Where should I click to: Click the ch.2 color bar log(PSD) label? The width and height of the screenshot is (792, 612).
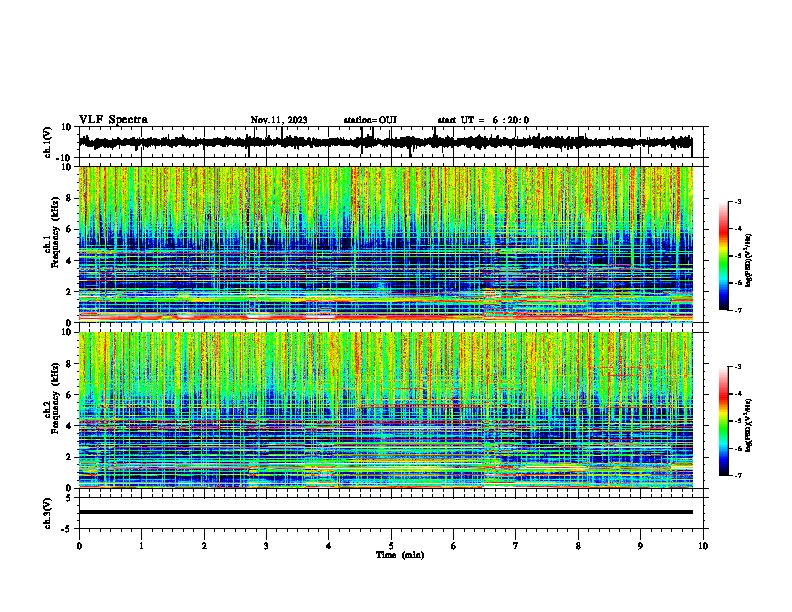pos(749,426)
